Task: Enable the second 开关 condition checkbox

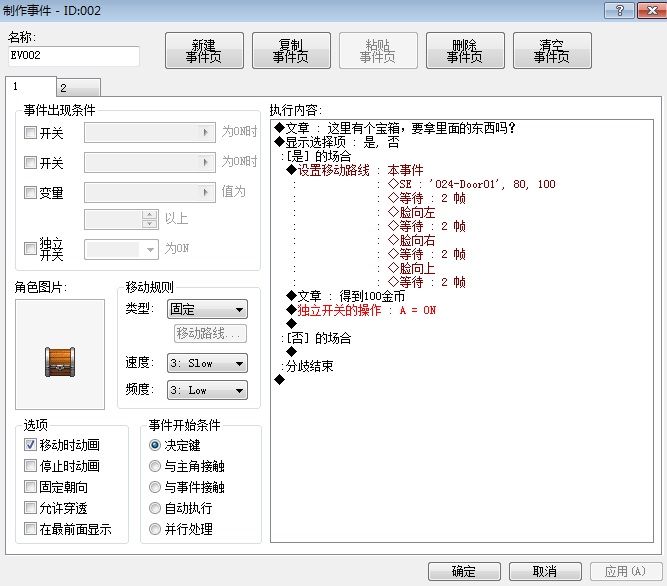Action: (30, 162)
